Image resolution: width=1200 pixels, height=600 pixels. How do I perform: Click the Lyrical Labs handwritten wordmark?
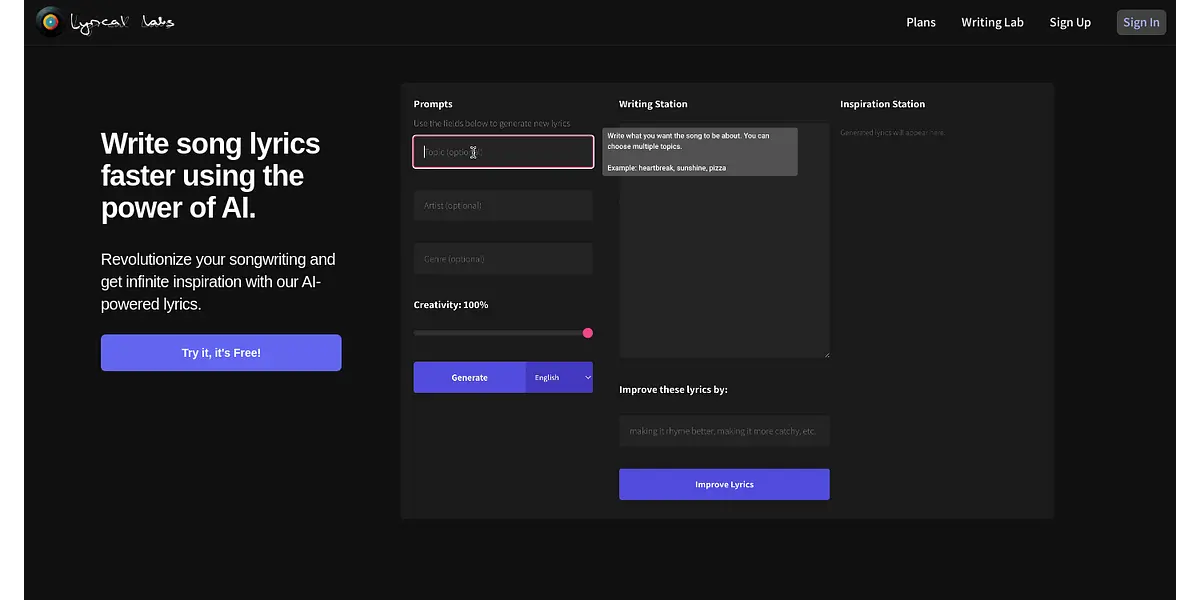(123, 22)
